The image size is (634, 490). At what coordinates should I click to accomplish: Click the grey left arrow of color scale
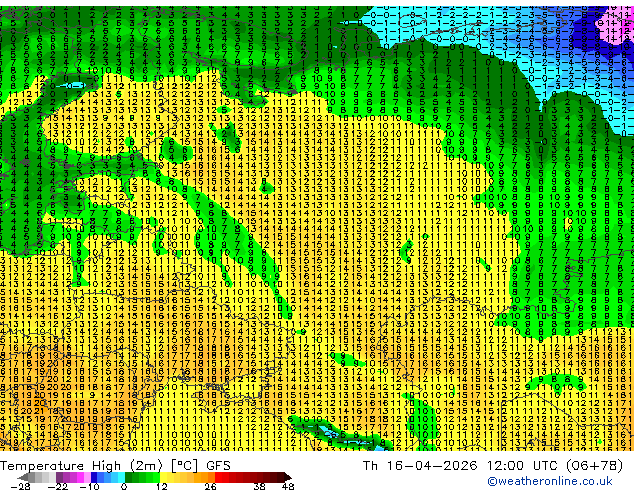pos(23,477)
